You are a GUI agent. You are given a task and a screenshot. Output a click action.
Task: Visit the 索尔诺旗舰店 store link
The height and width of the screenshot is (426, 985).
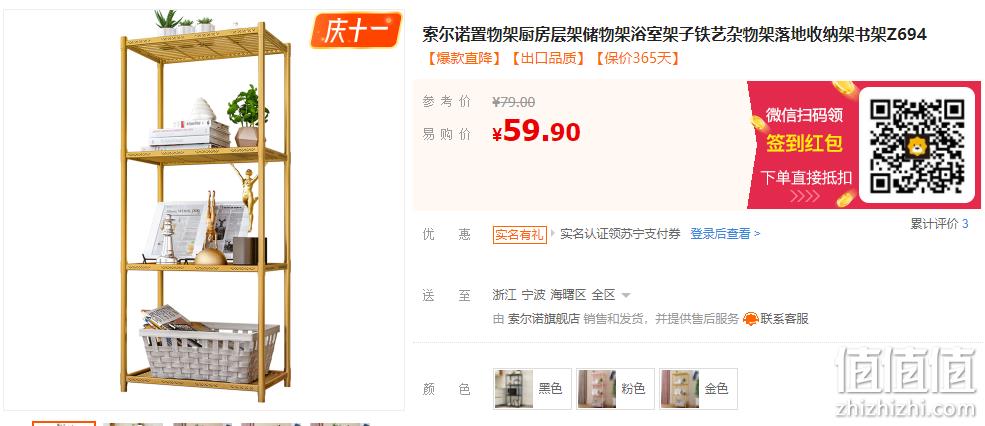point(543,319)
